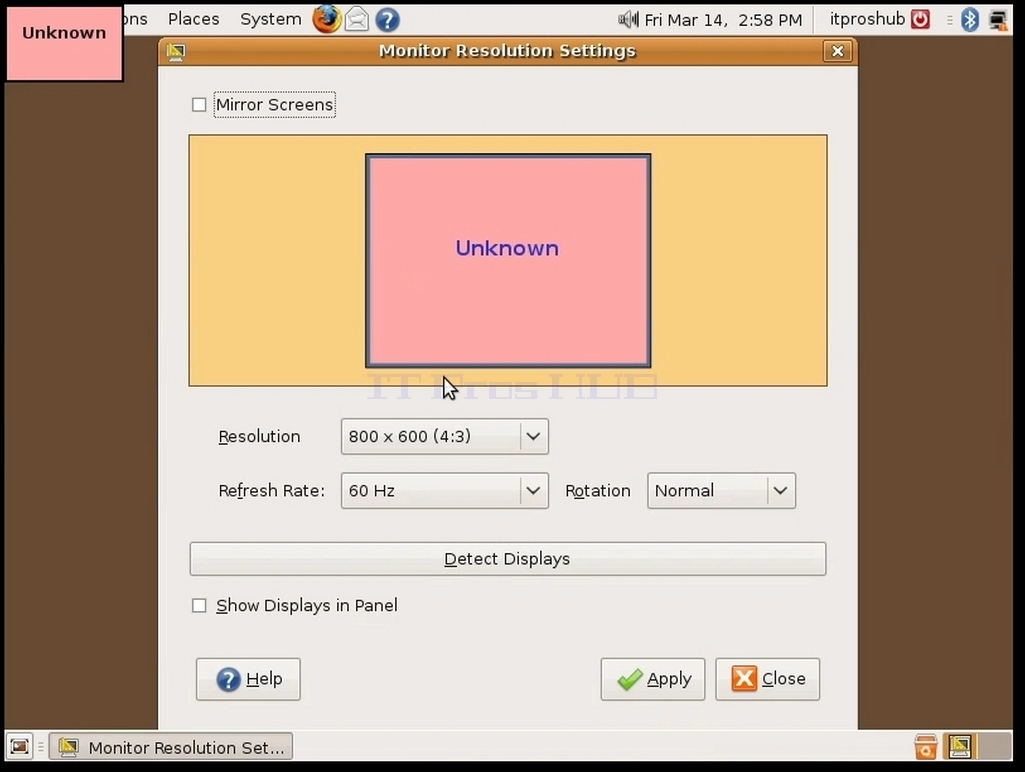Open the mail envelope icon in panel
The height and width of the screenshot is (772, 1025).
click(x=357, y=20)
